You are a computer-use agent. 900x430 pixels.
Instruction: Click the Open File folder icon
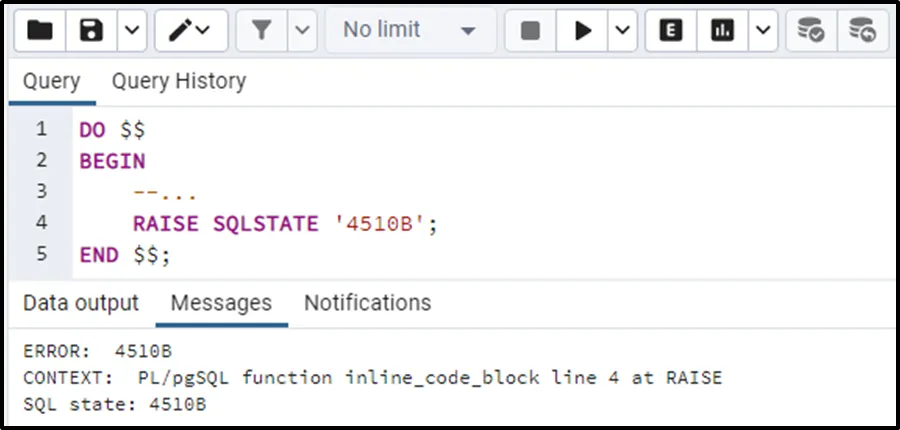(40, 31)
